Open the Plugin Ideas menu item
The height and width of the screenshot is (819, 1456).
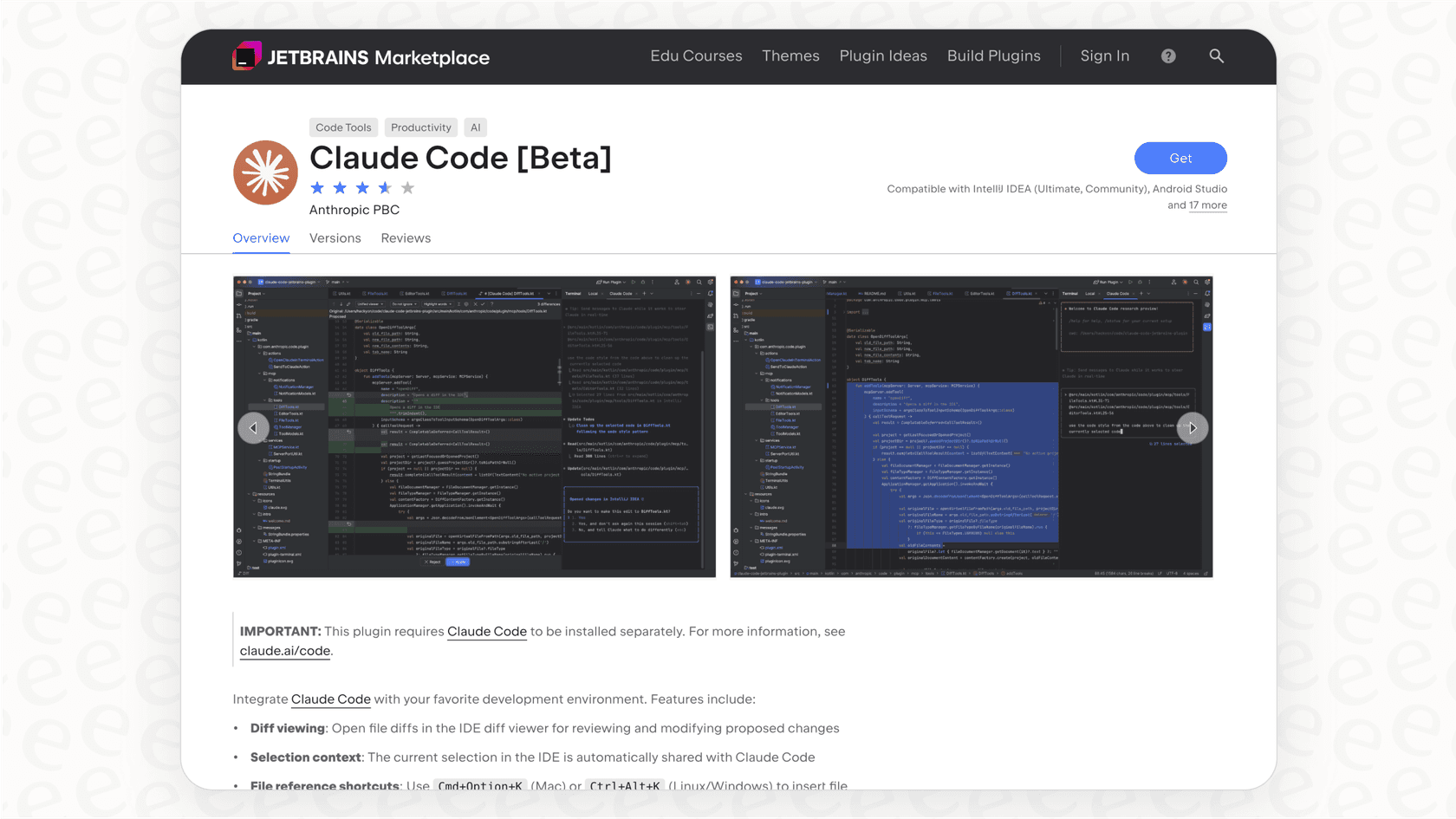882,55
